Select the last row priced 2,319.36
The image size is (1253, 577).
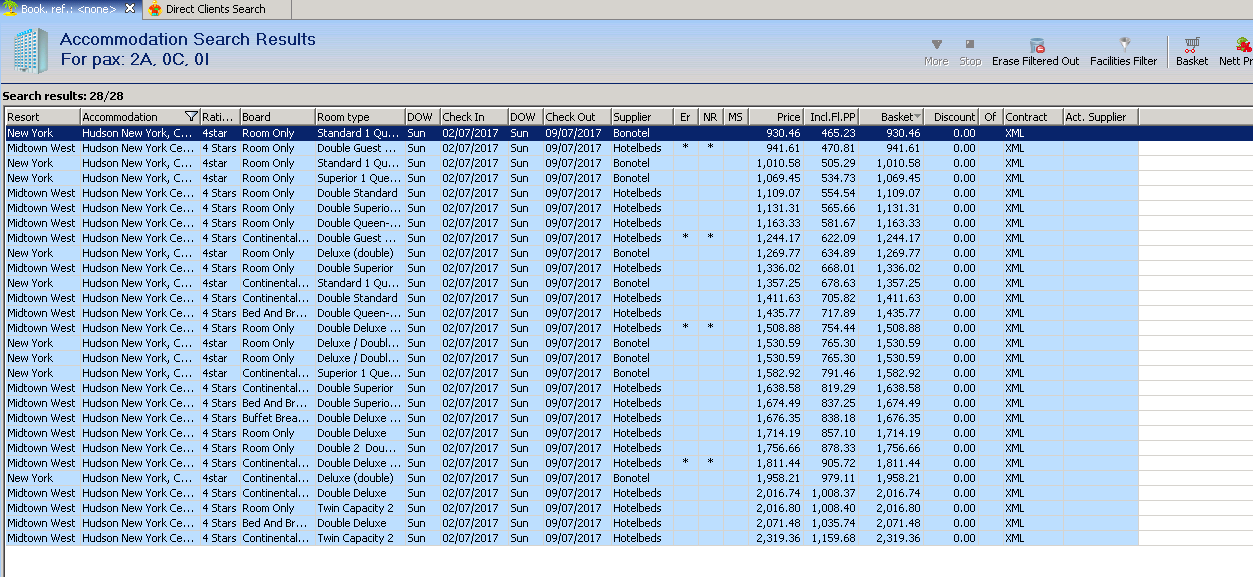tap(571, 538)
